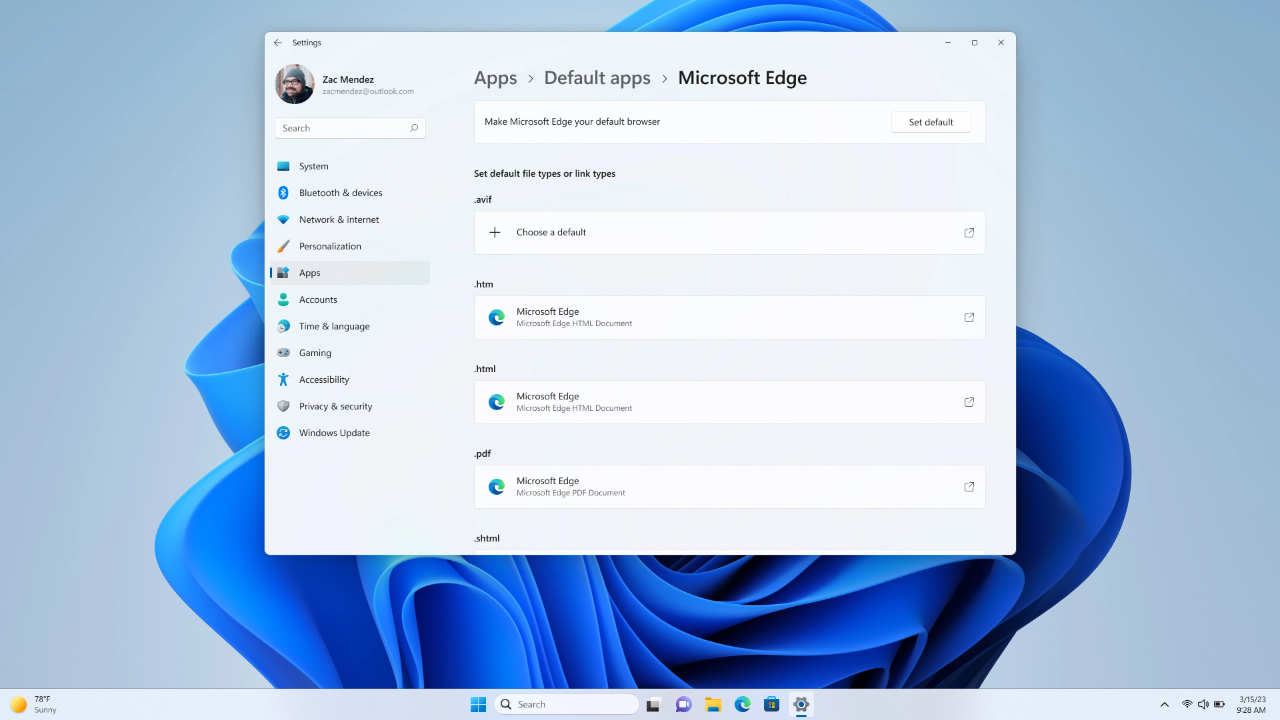Viewport: 1280px width, 720px height.
Task: Change default app for .pdf
Action: pos(730,487)
